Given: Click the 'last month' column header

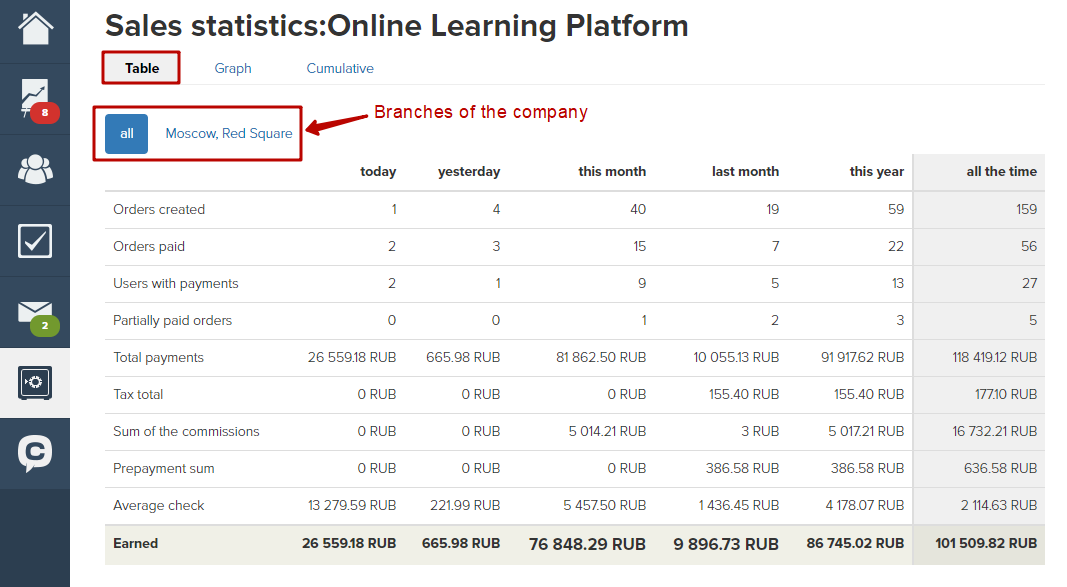Looking at the screenshot, I should click(745, 171).
